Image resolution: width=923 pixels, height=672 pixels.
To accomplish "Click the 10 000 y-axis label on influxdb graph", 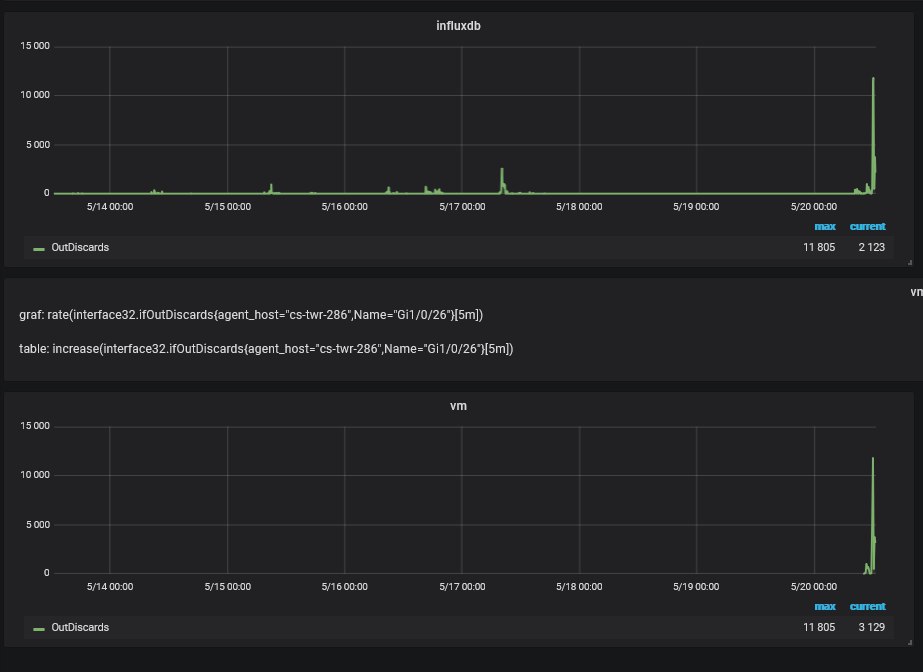I will [35, 95].
